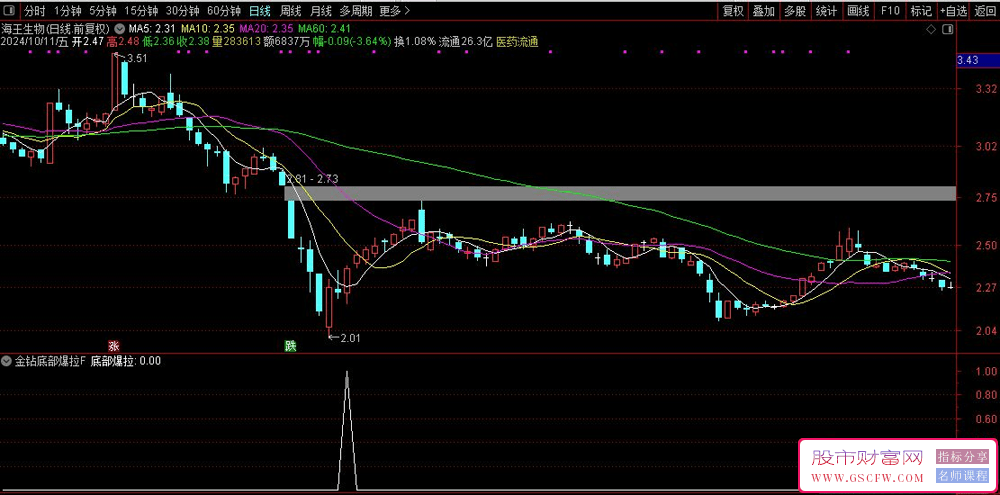Click the green 跌 marker below chart

tap(291, 346)
